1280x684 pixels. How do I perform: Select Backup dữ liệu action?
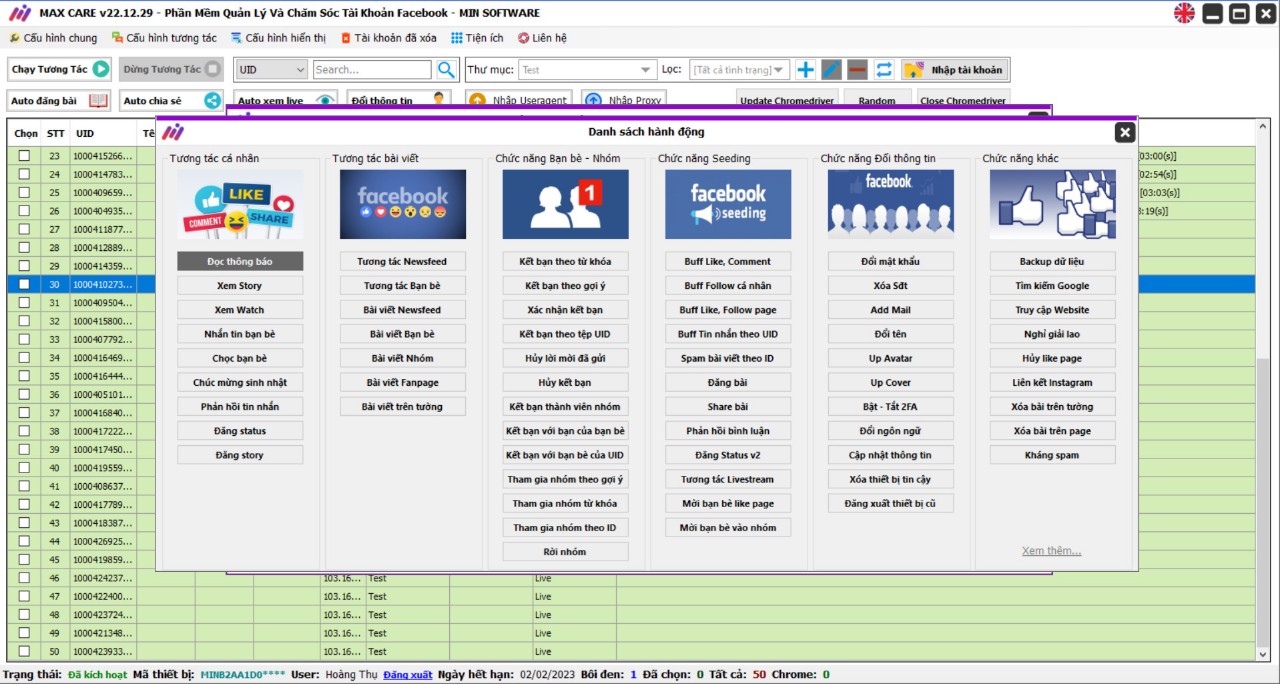(1053, 261)
